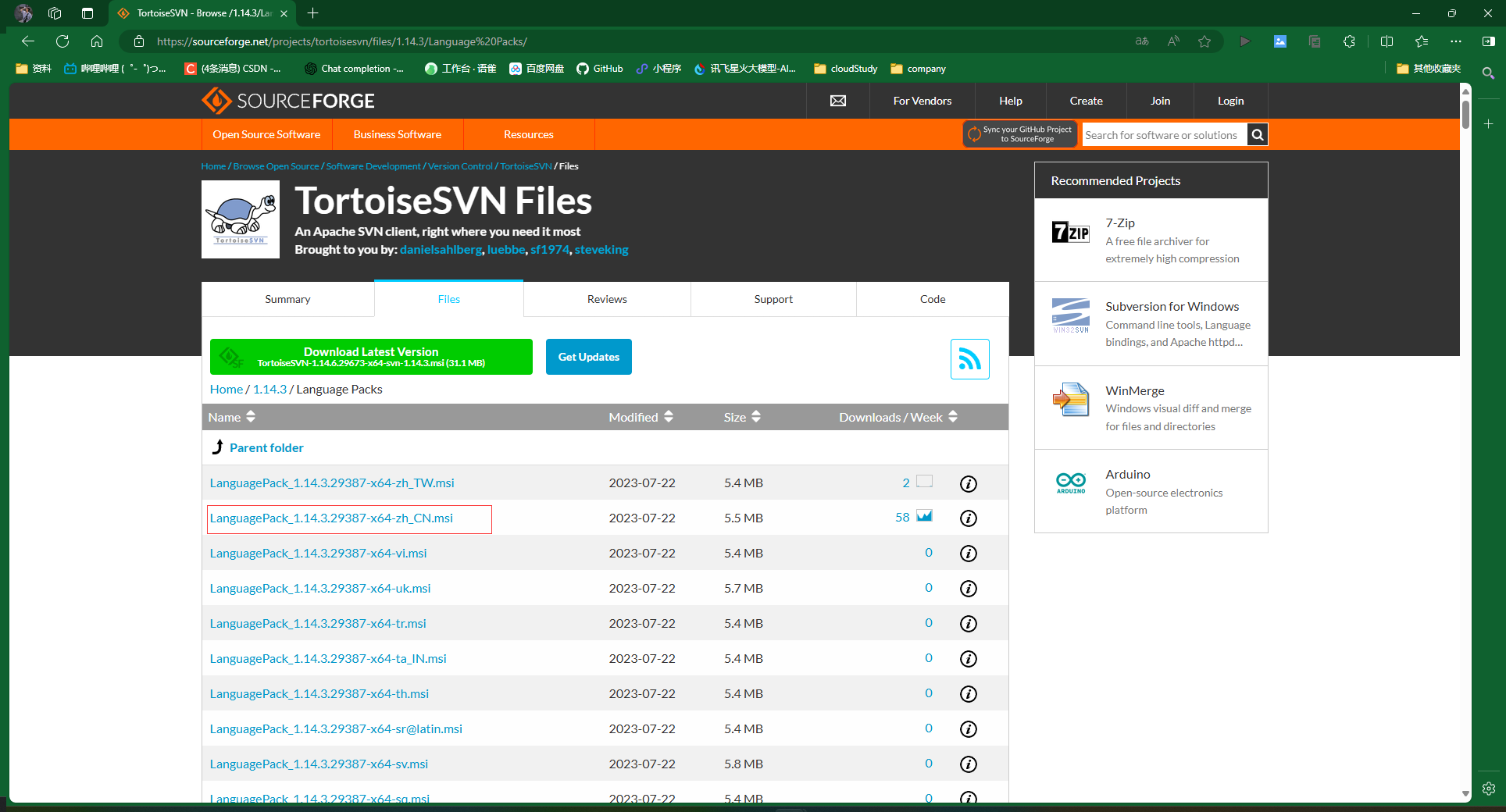Open browser extensions puzzle icon

1349,41
